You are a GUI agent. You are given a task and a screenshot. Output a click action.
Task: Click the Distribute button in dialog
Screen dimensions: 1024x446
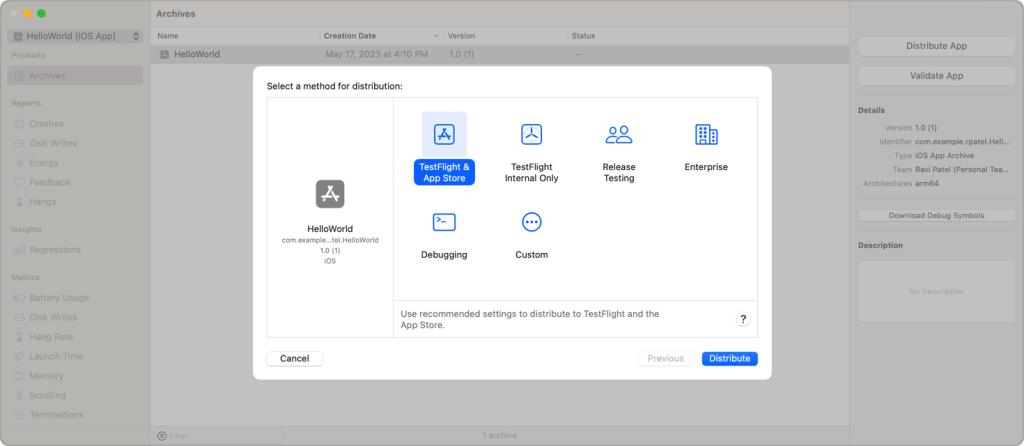pos(729,358)
